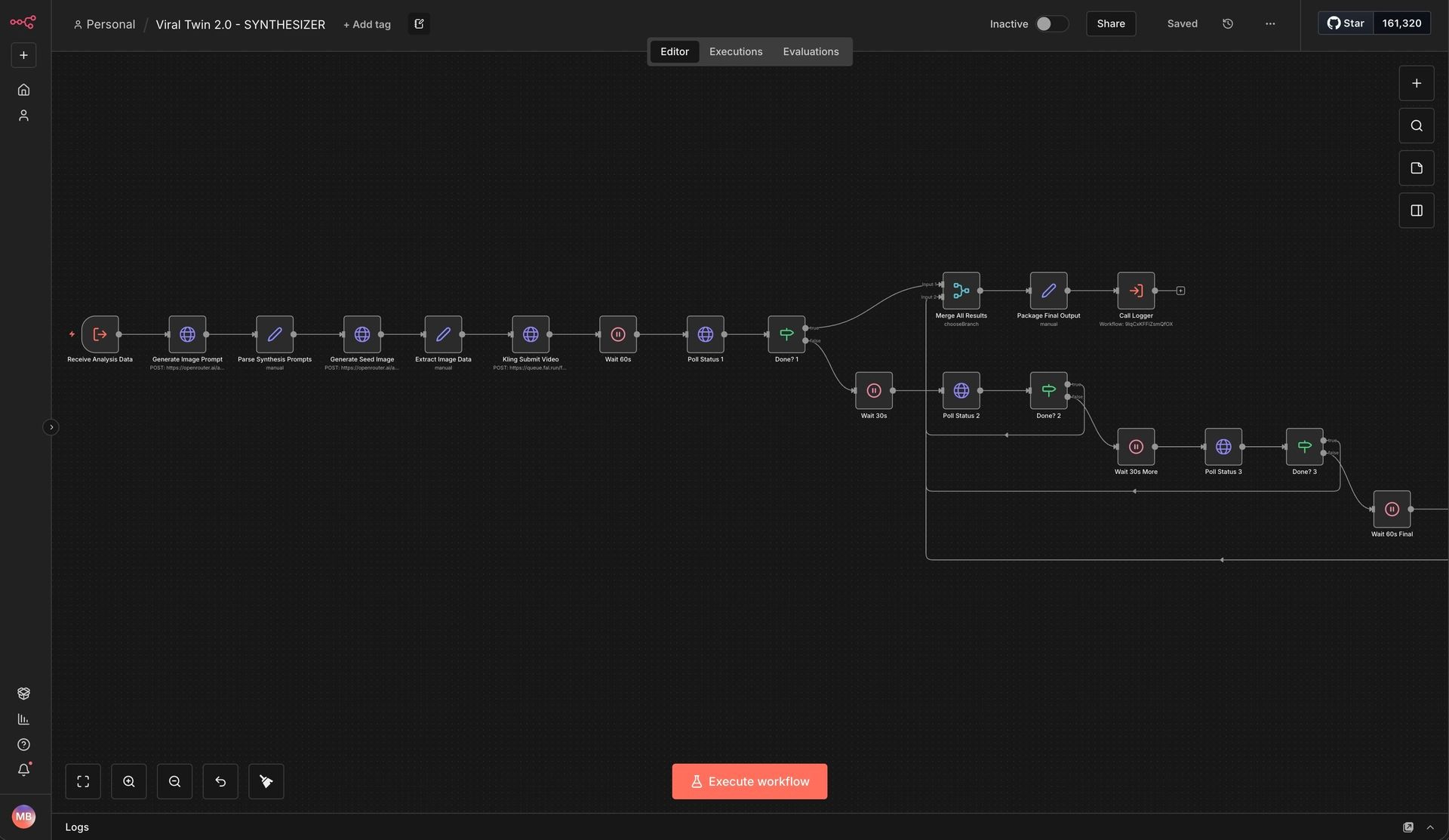Open the notifications bell icon
This screenshot has width=1449, height=840.
pos(23,770)
